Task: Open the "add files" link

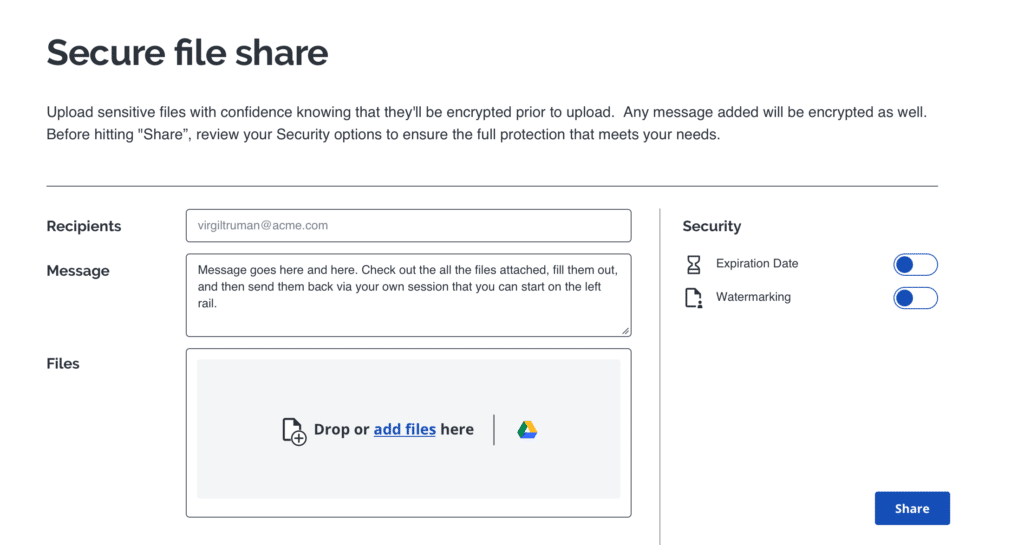Action: 404,429
